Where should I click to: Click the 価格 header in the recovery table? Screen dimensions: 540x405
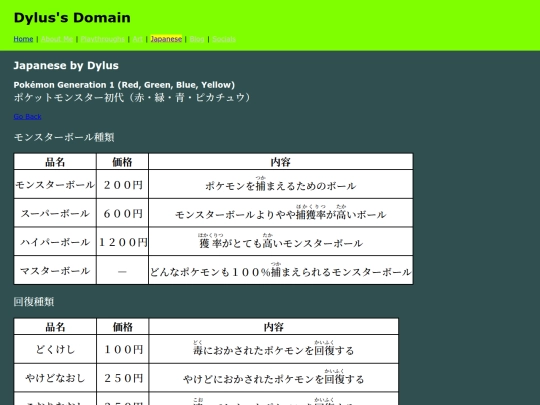(x=122, y=326)
